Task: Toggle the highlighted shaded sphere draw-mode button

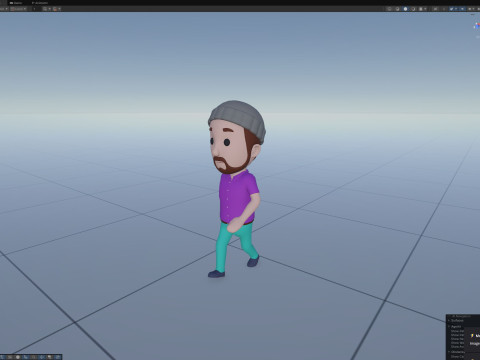Action: [x=405, y=9]
